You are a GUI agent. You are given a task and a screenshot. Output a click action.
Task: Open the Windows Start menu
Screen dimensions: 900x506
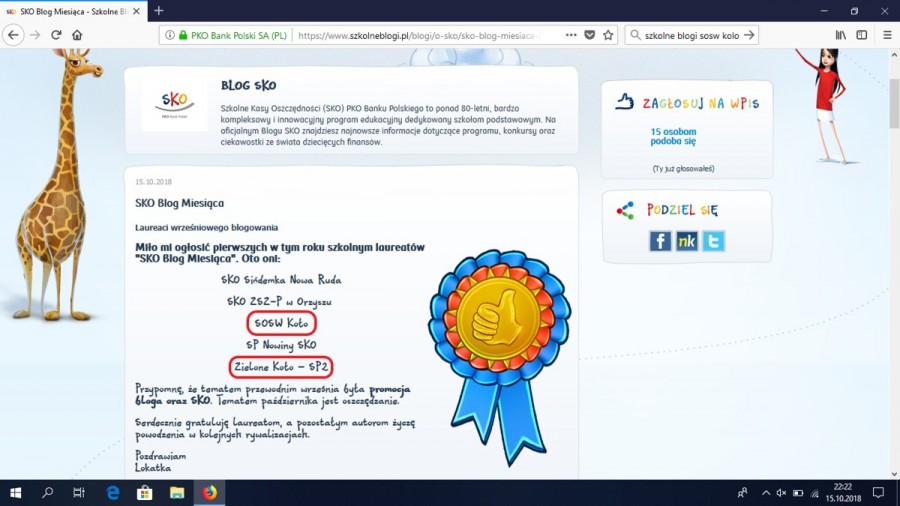15,493
